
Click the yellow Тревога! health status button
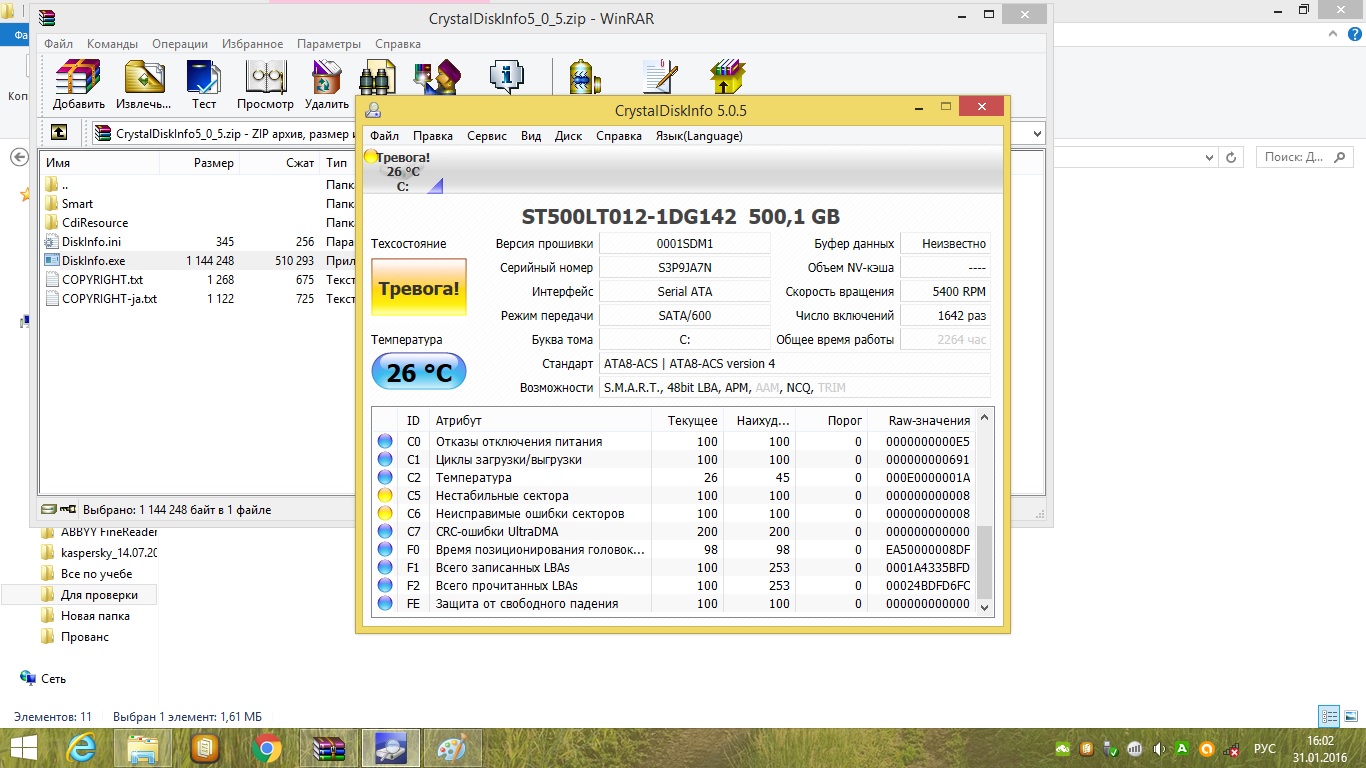tap(419, 289)
